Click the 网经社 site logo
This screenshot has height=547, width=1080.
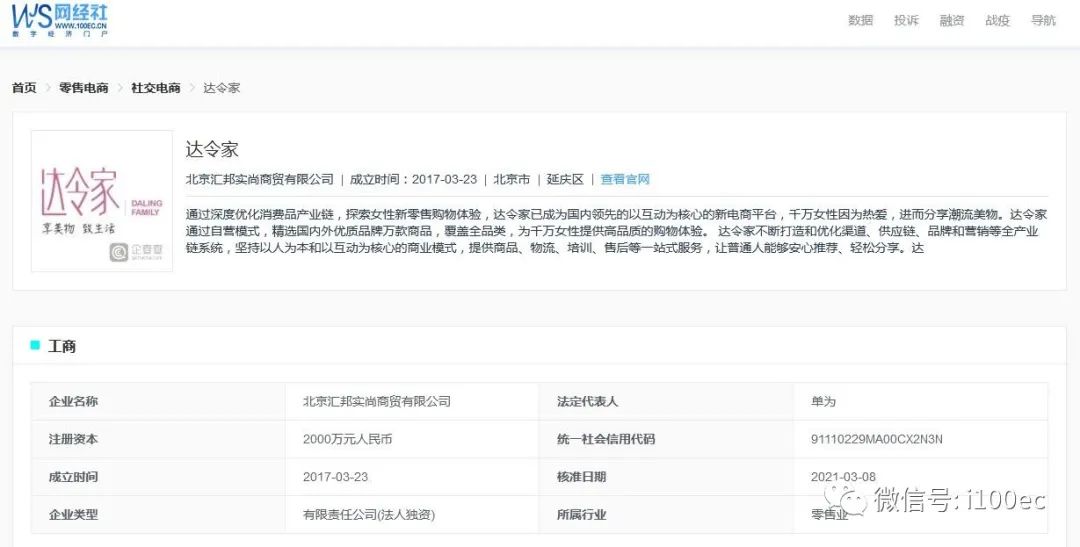tap(59, 20)
